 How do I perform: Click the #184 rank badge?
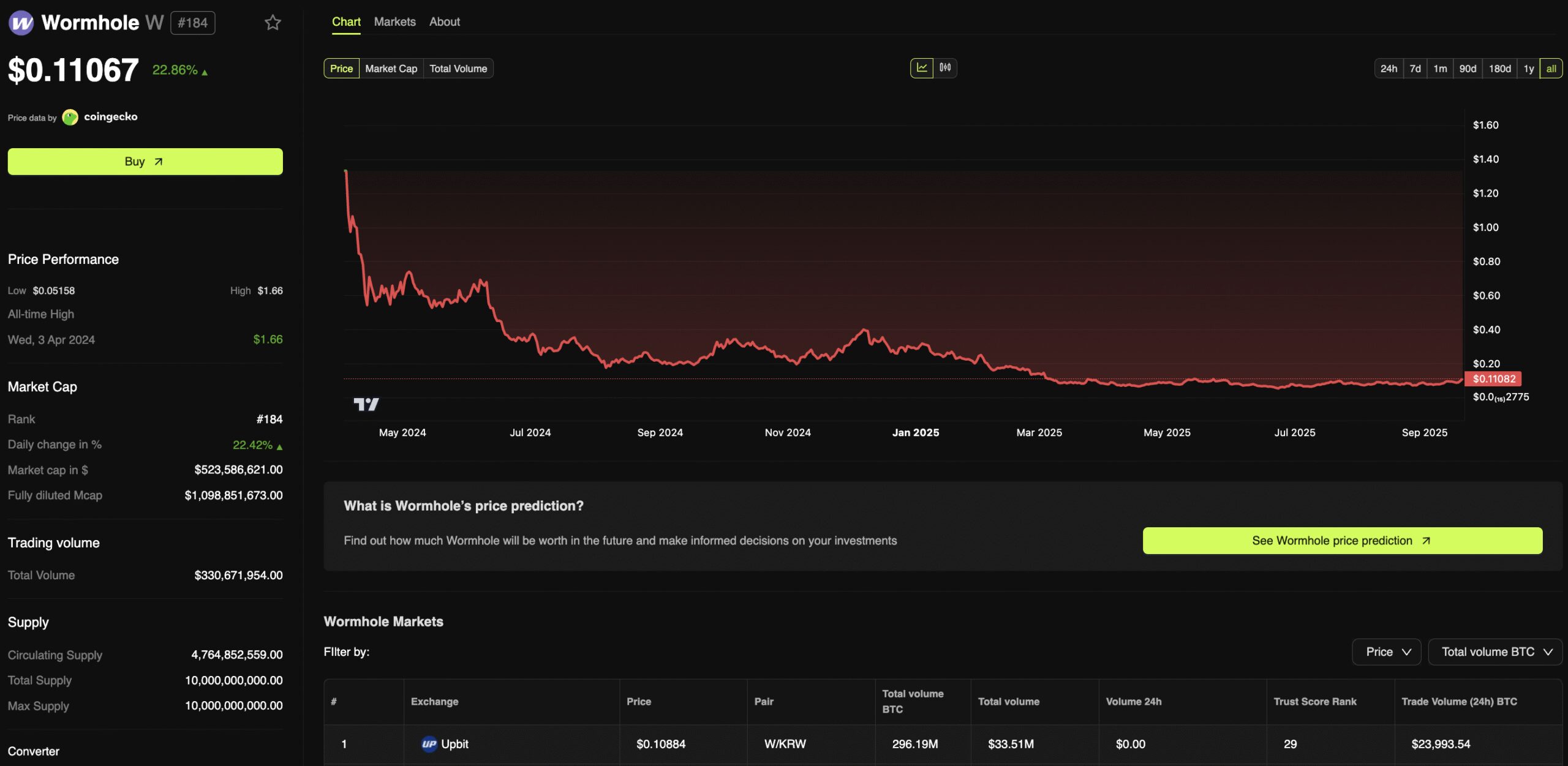(x=192, y=22)
